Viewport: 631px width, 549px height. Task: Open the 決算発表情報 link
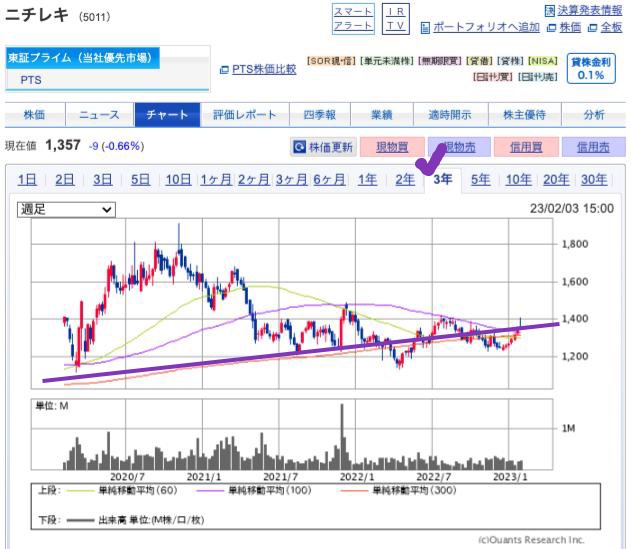point(589,11)
